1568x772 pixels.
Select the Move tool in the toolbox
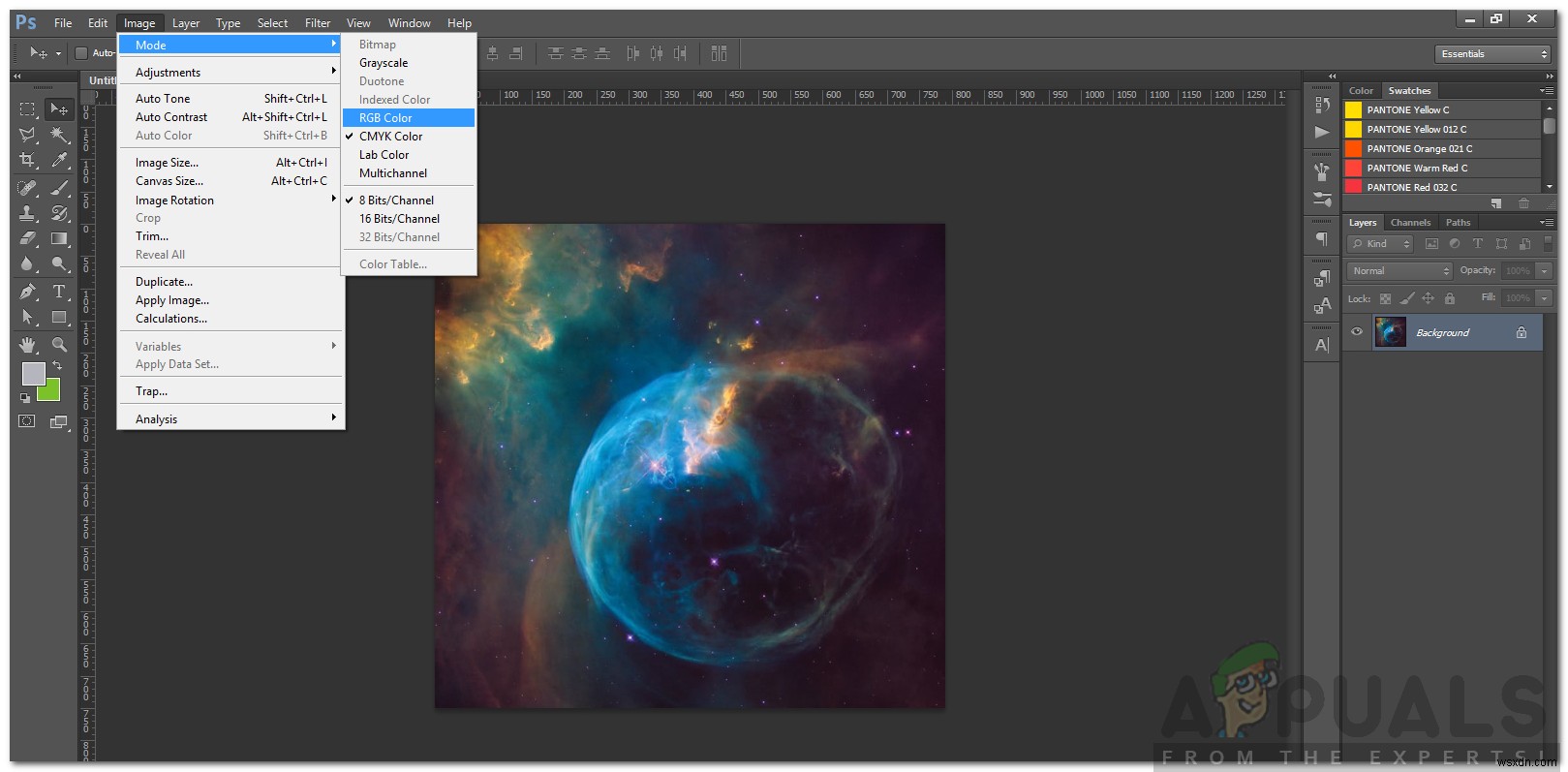59,109
